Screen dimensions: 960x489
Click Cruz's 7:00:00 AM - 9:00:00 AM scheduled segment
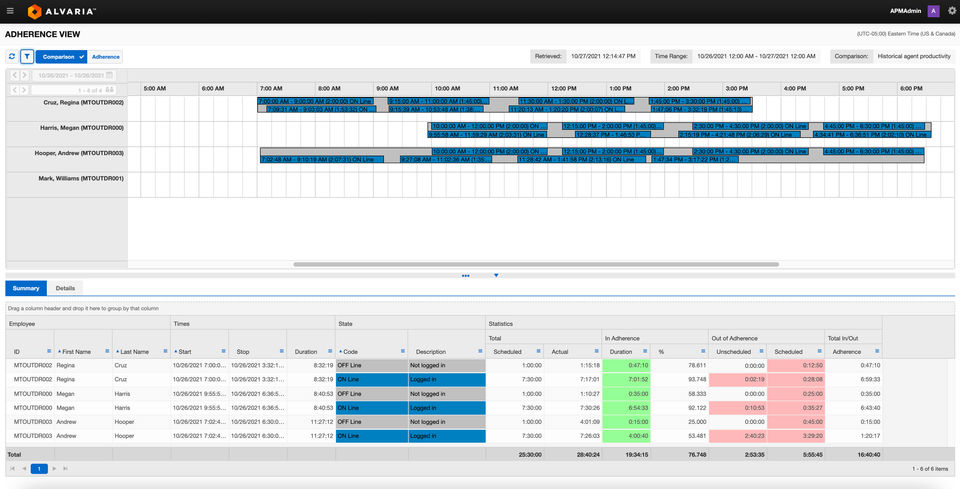[x=316, y=101]
